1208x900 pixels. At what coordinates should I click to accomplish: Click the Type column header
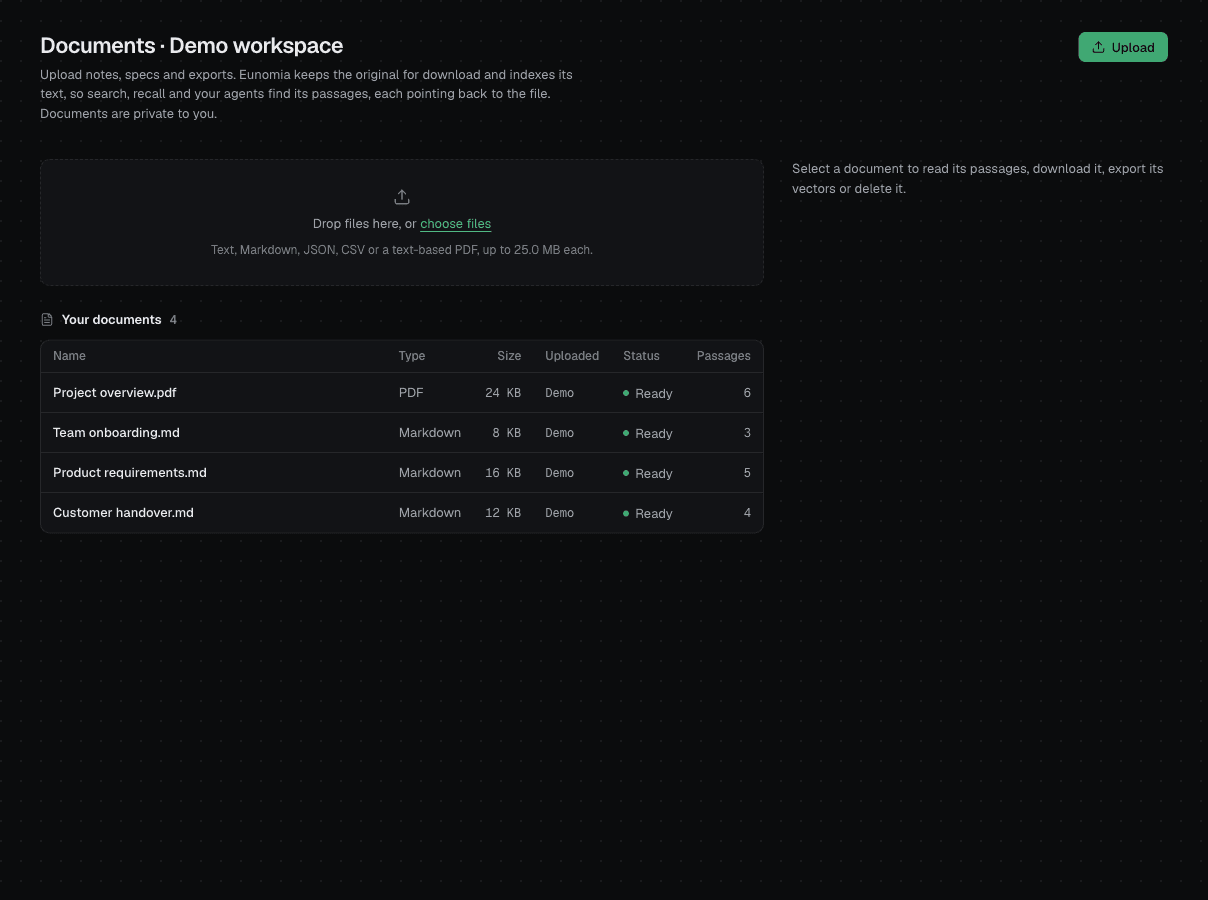click(x=412, y=356)
